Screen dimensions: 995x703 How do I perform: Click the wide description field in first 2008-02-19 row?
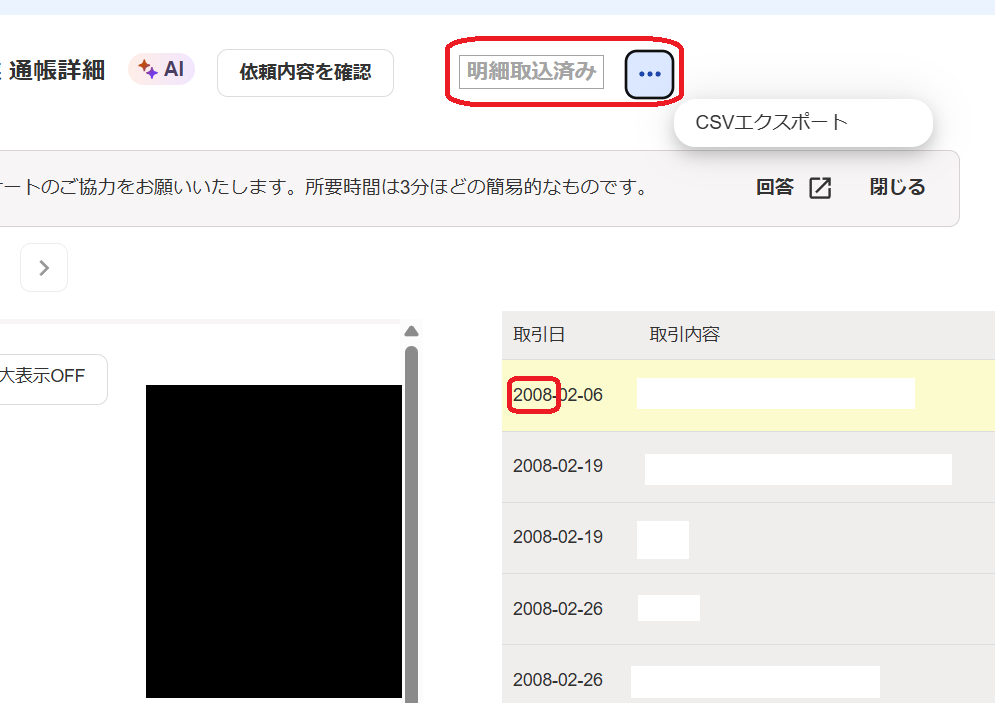[798, 469]
